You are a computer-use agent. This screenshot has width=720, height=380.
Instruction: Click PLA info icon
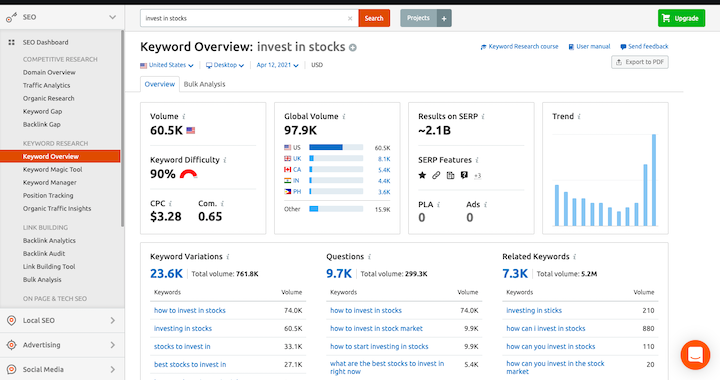[x=439, y=205]
